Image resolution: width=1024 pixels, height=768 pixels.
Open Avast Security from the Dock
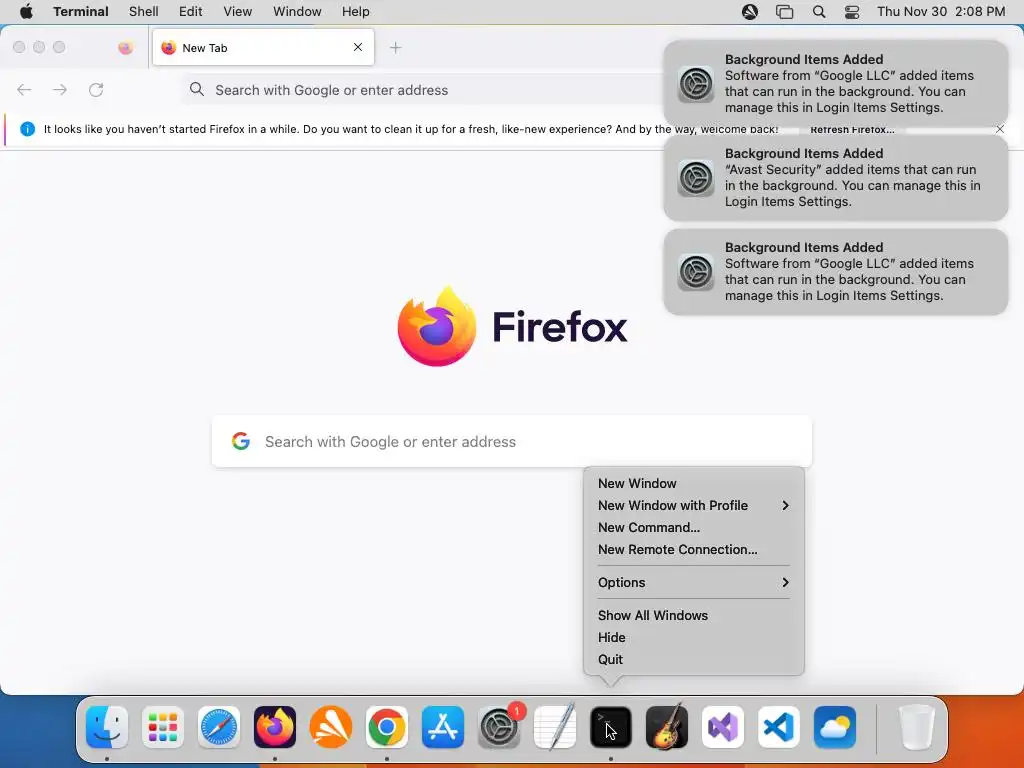click(x=331, y=727)
